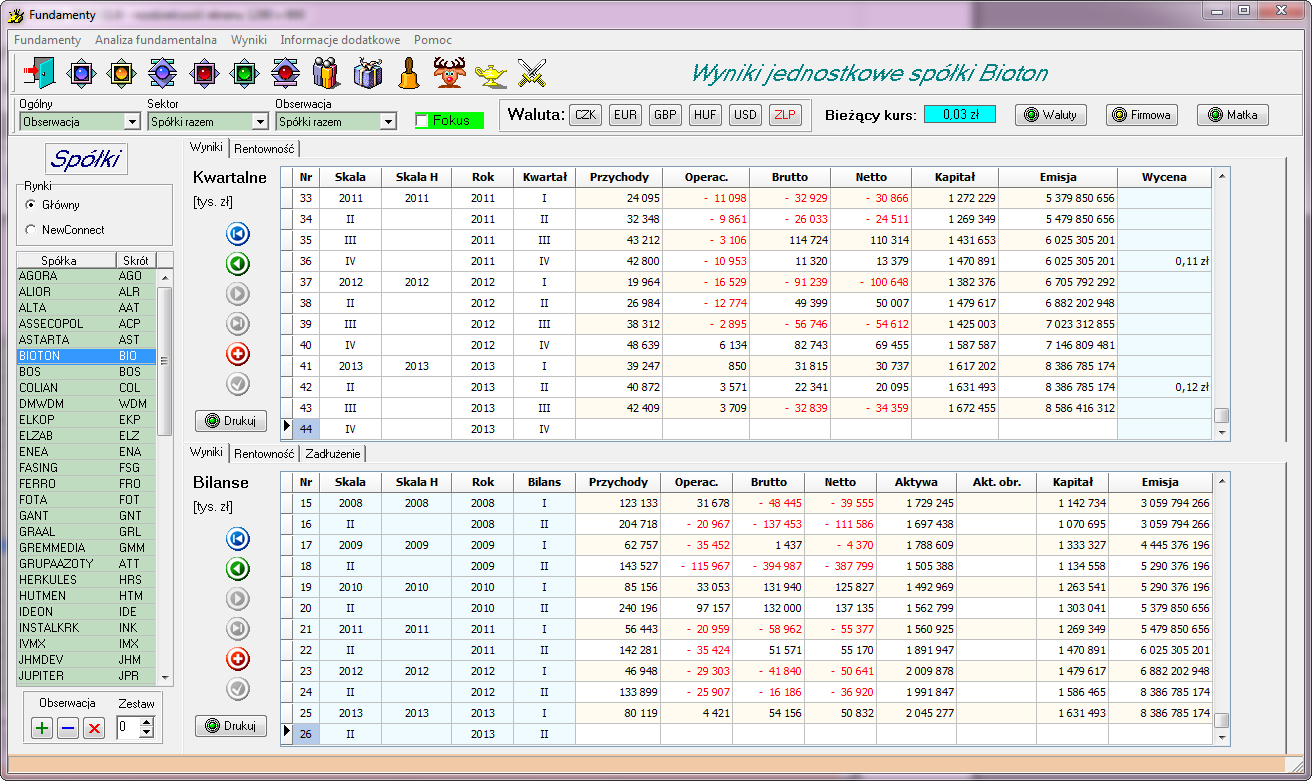Select USD currency
The width and height of the screenshot is (1312, 781).
[745, 115]
